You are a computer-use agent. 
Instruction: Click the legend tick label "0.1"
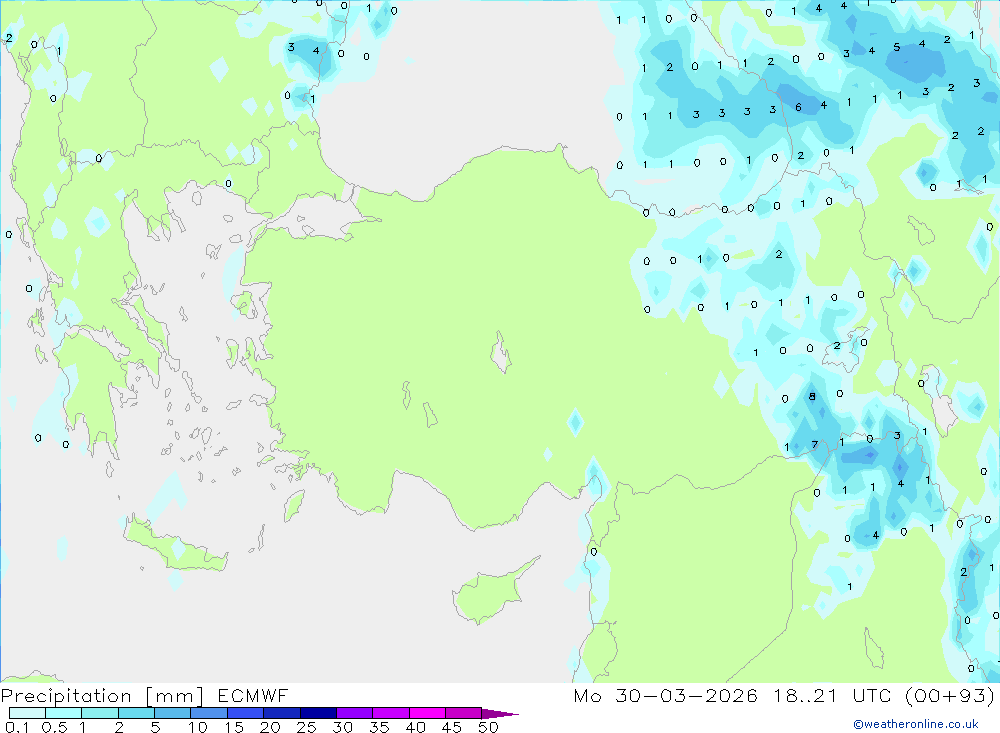[17, 727]
